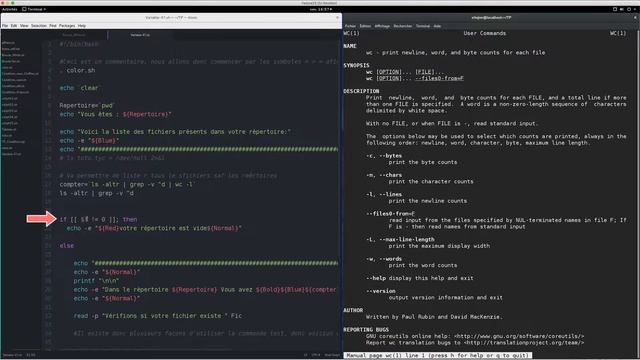Open the Help menu in Atom
The height and width of the screenshot is (360, 640).
(82, 26)
